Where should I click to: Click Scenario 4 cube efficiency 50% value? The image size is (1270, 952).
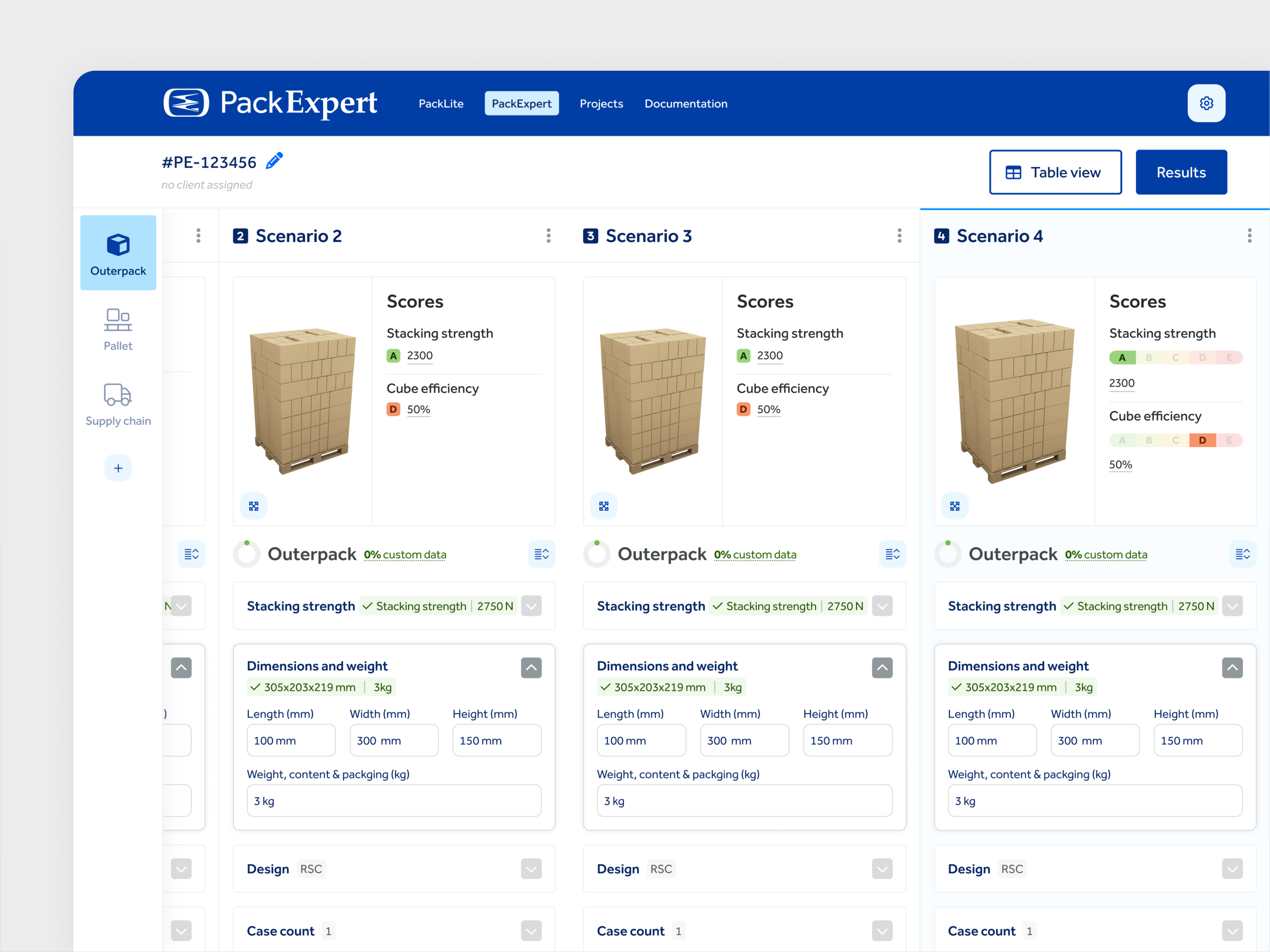pos(1120,465)
